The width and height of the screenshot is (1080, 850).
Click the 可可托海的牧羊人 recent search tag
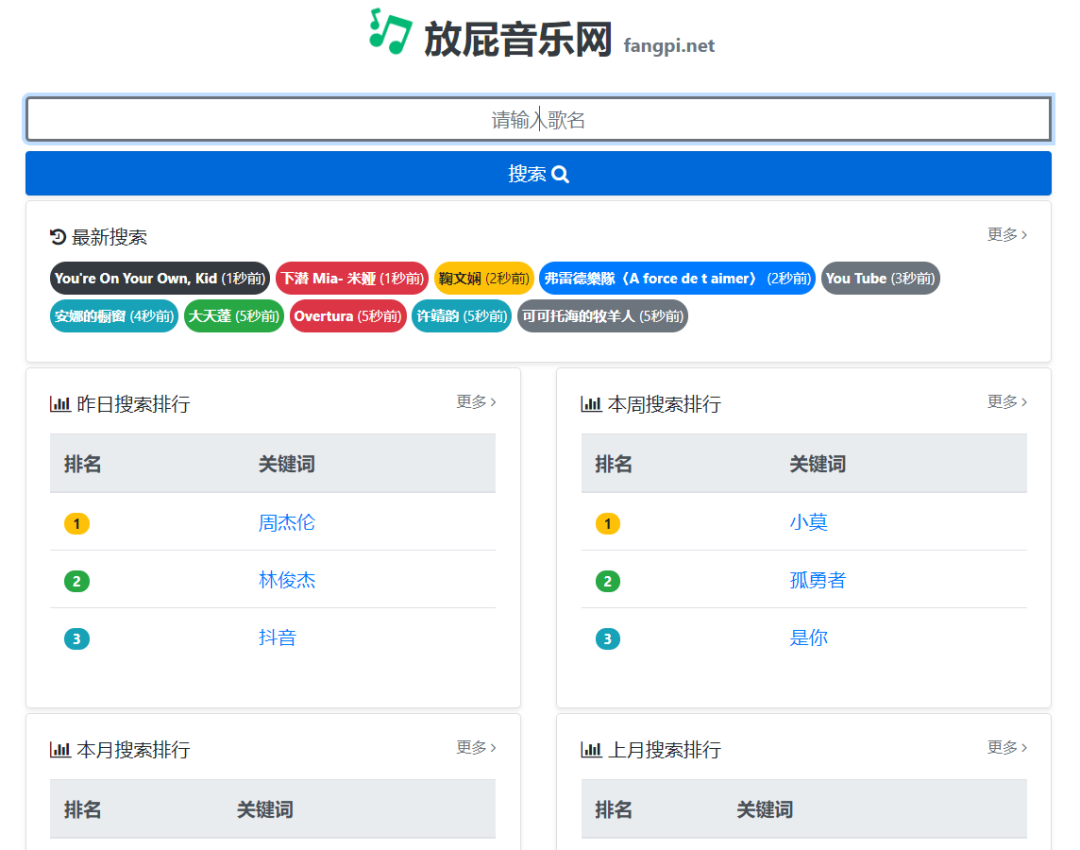coord(602,317)
